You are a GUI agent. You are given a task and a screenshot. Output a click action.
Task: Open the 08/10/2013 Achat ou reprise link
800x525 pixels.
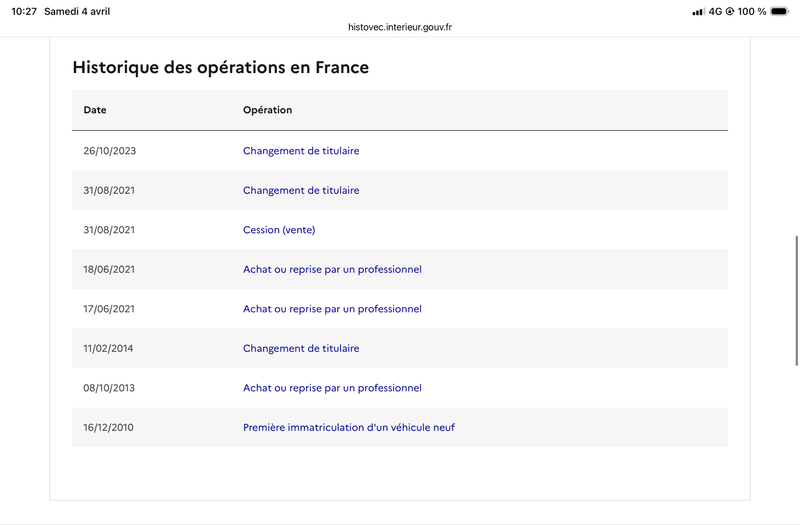click(x=332, y=388)
